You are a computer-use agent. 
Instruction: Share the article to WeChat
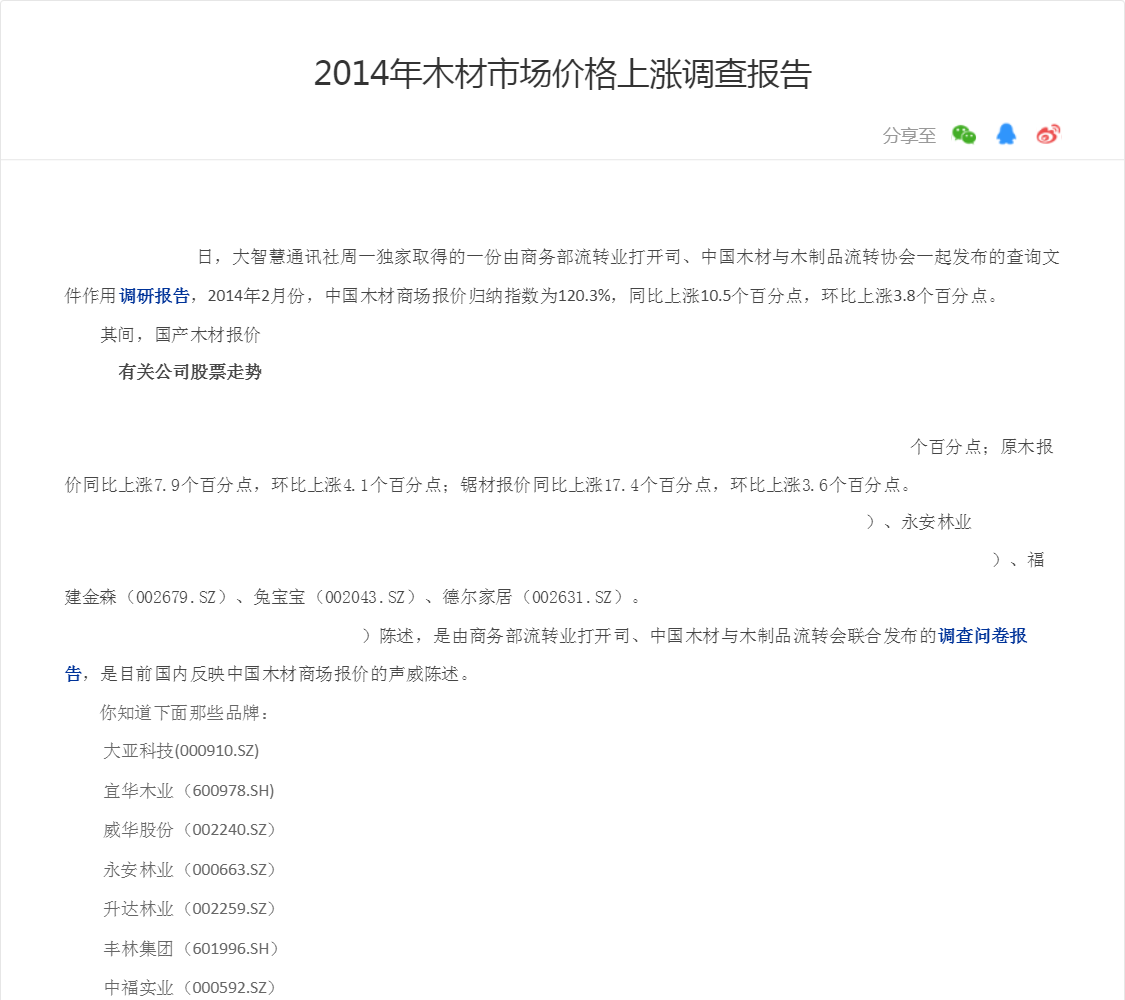(964, 135)
